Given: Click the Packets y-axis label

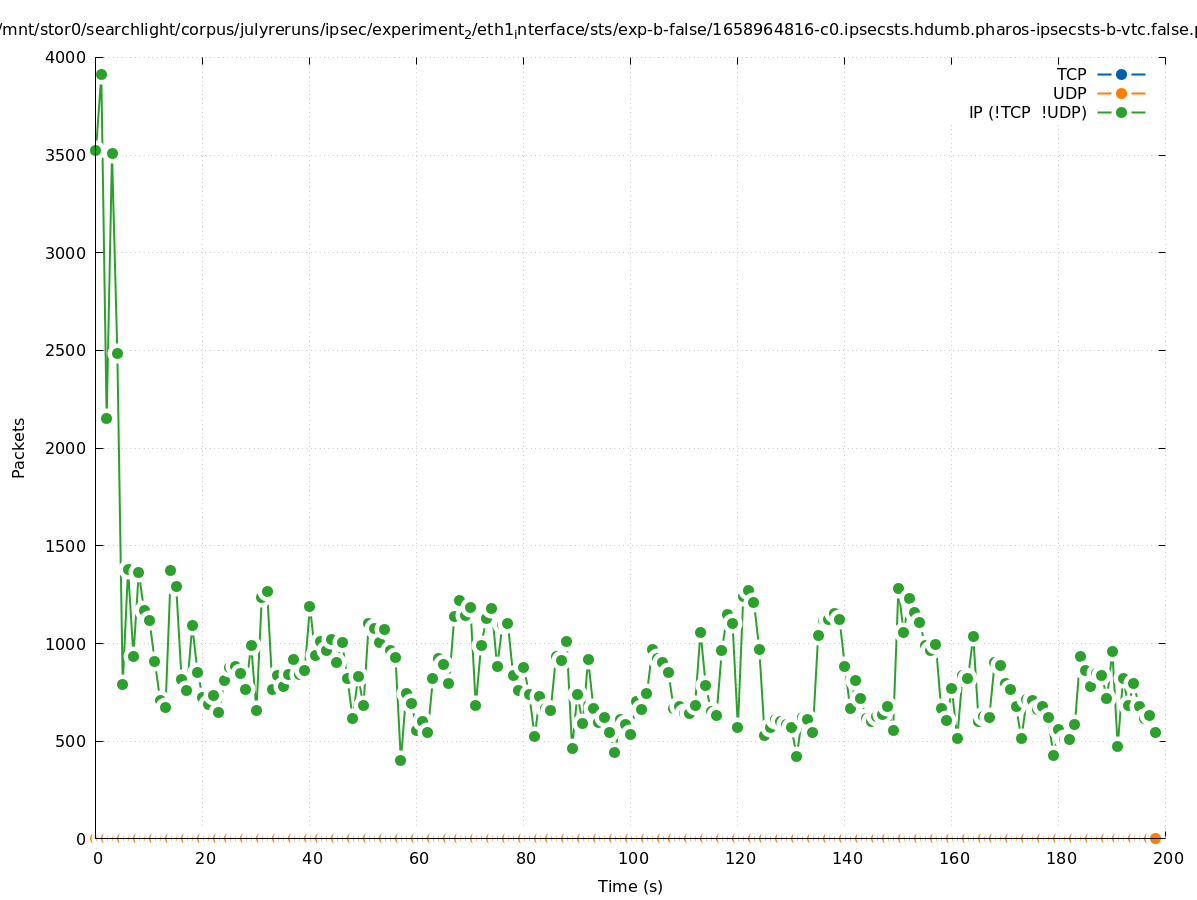Looking at the screenshot, I should (19, 447).
